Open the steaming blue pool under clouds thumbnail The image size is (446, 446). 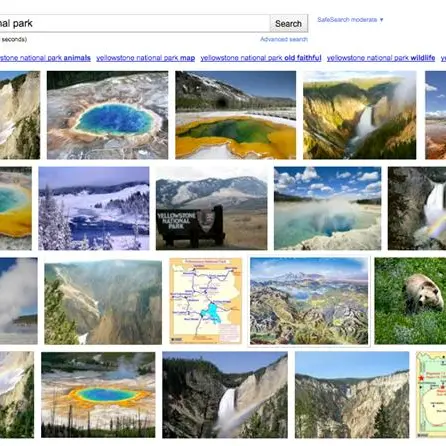[327, 208]
